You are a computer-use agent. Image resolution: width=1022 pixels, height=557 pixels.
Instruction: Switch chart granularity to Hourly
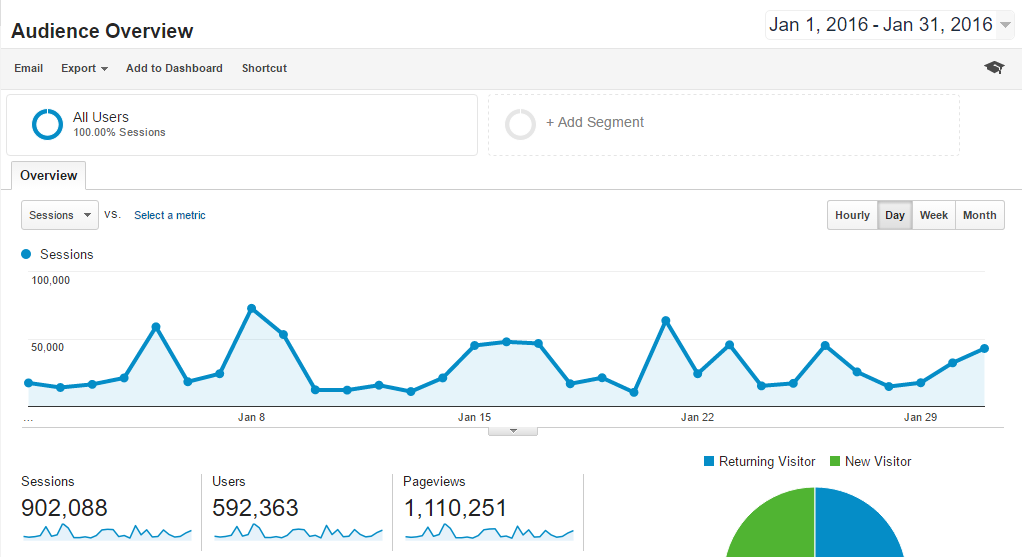[x=853, y=215]
